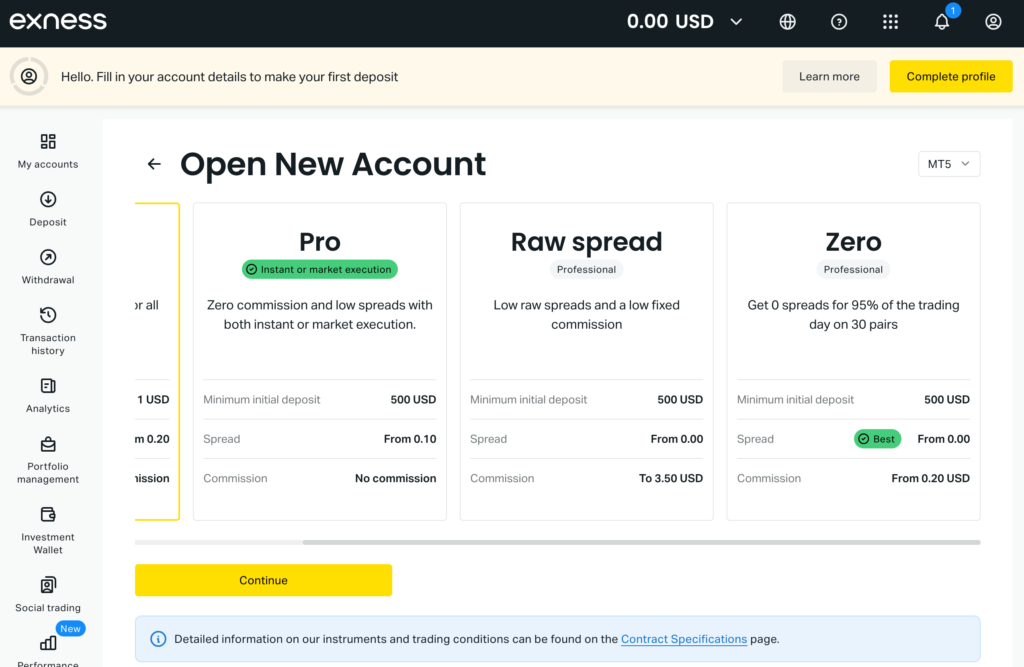The height and width of the screenshot is (667, 1024).
Task: Click the yellow Continue button
Action: (x=263, y=580)
